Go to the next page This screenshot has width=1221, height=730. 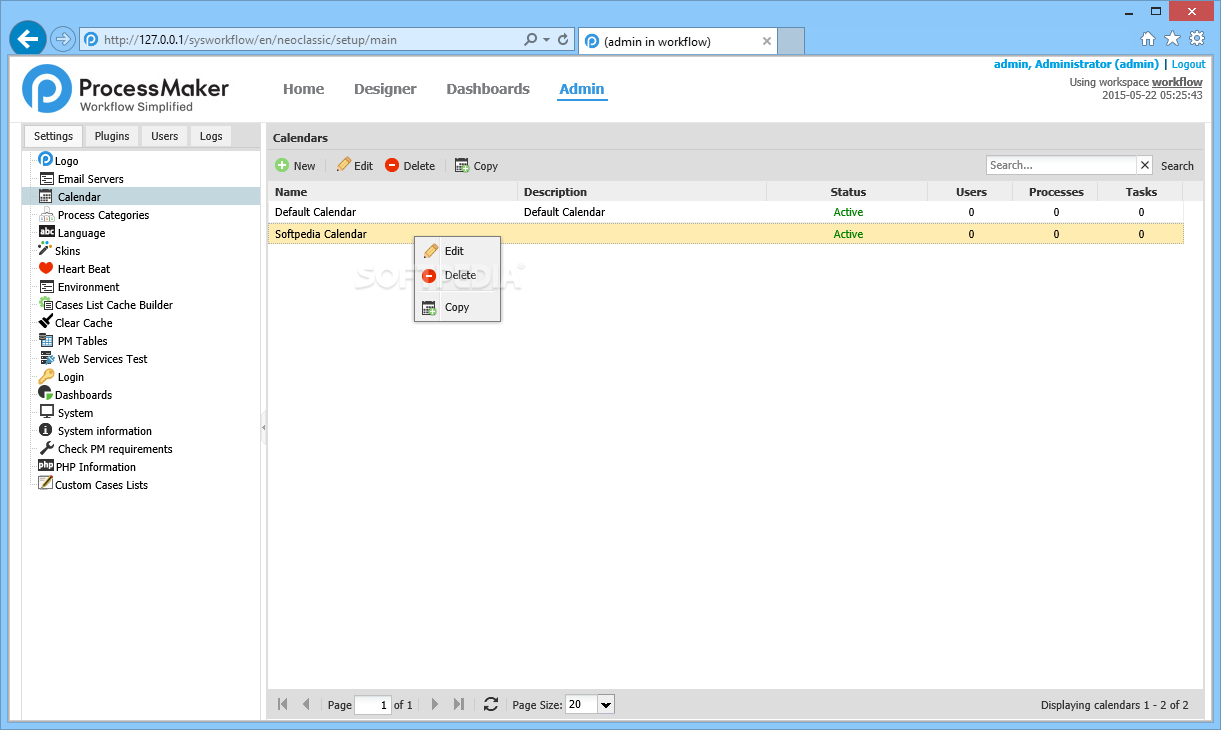point(434,704)
